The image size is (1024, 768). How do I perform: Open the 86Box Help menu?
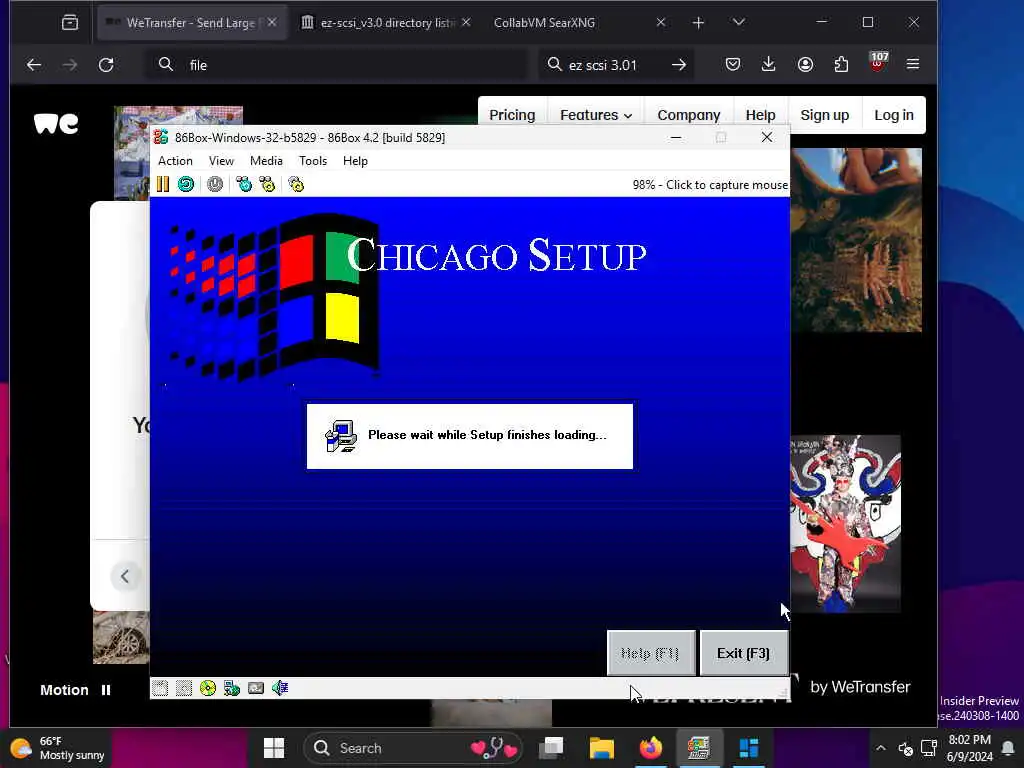(355, 161)
